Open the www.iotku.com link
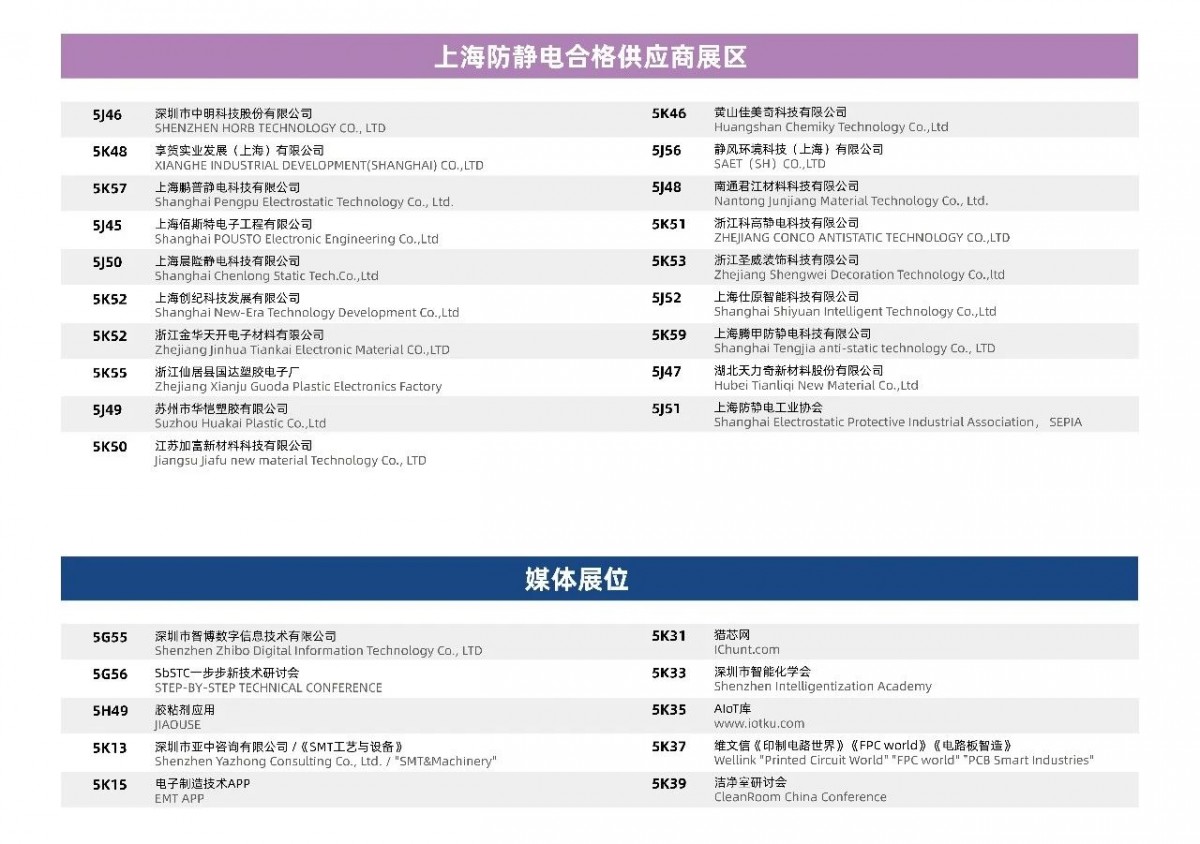 (x=758, y=723)
